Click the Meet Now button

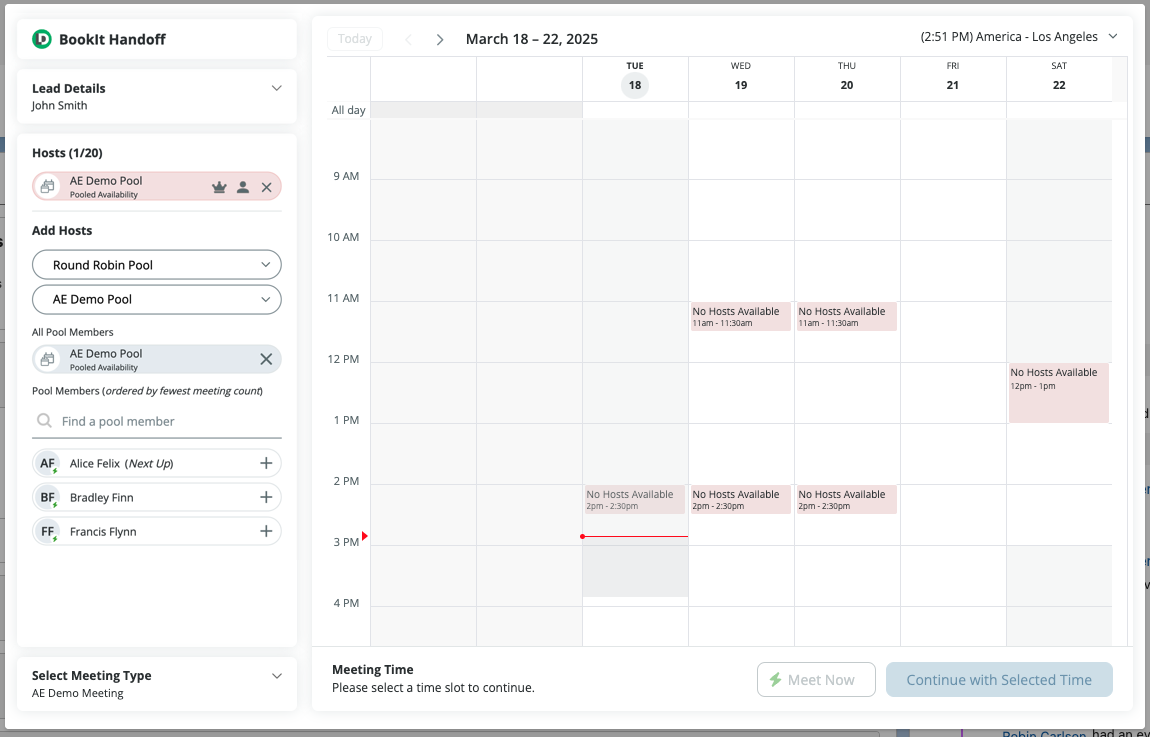tap(816, 680)
